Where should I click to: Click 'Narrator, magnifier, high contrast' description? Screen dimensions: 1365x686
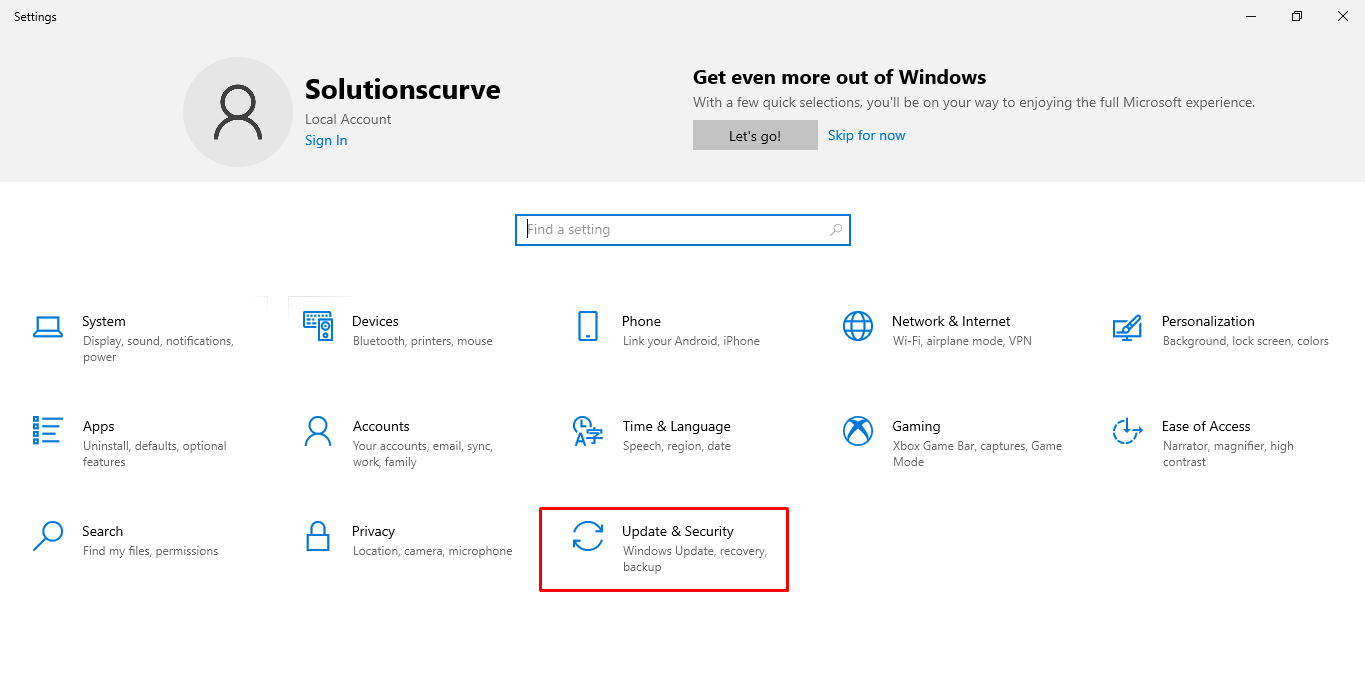pyautogui.click(x=1228, y=454)
